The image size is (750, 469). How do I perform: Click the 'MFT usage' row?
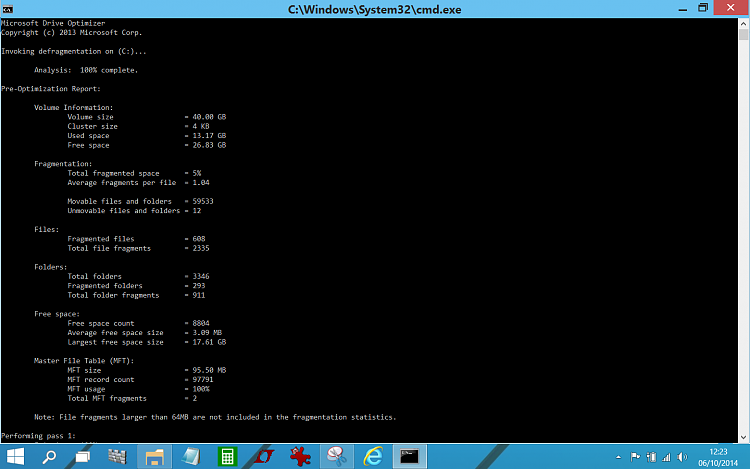[x=139, y=389]
